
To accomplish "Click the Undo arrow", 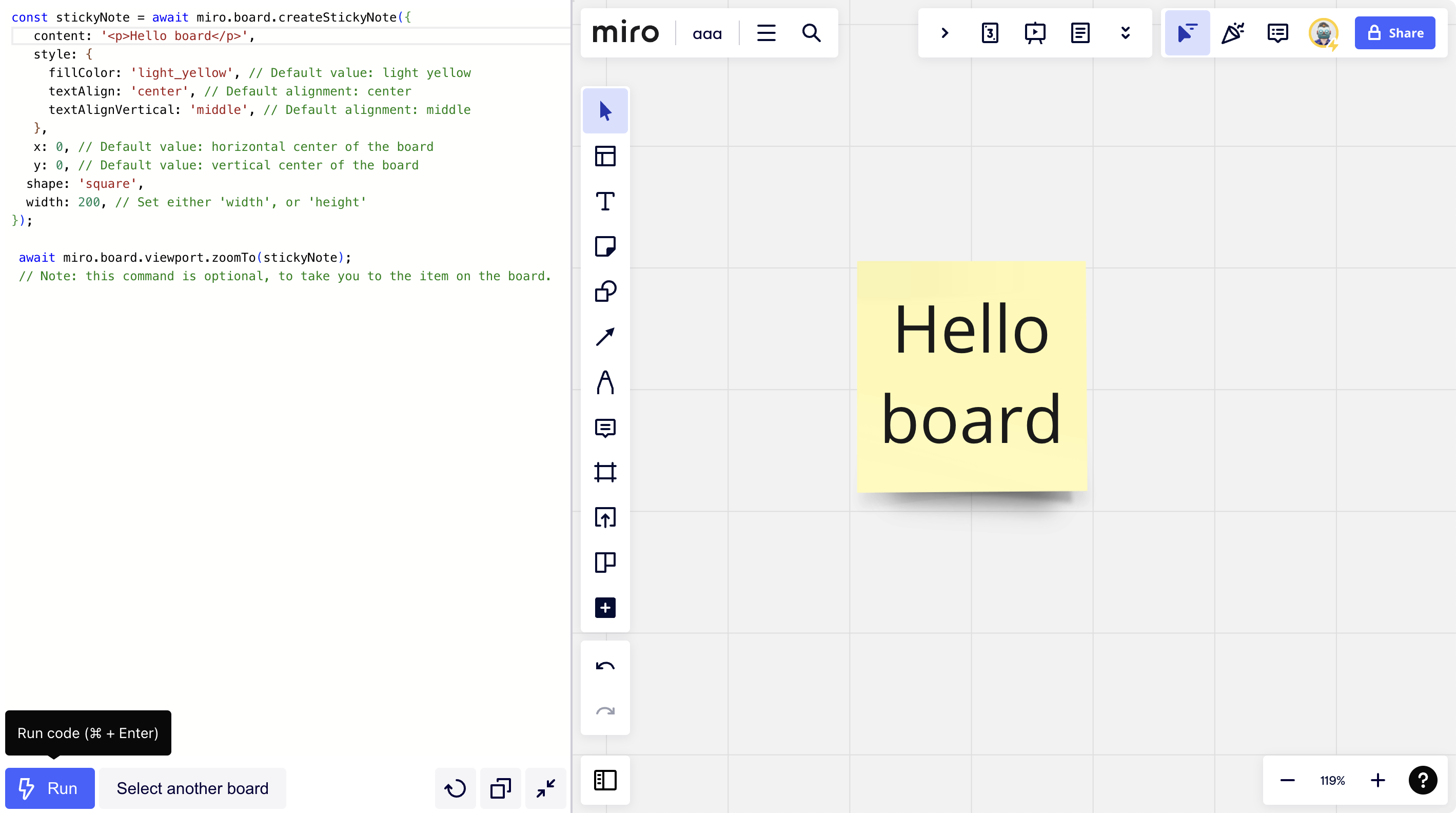I will click(605, 666).
